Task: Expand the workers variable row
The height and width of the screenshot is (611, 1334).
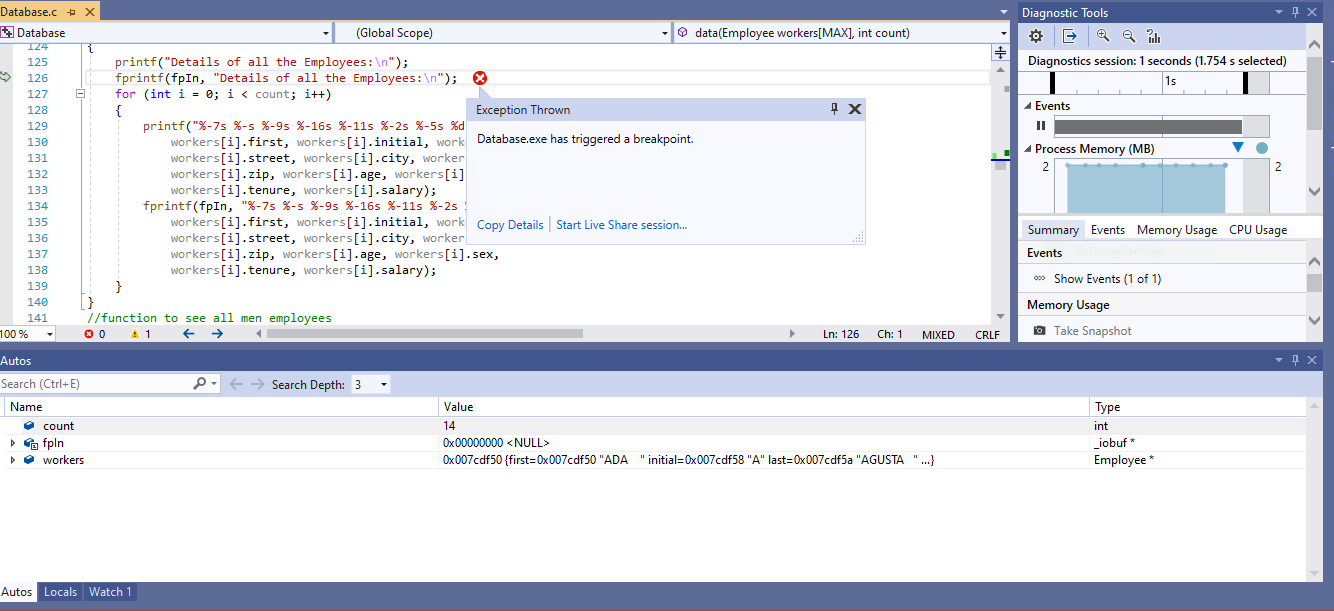Action: pyautogui.click(x=13, y=460)
